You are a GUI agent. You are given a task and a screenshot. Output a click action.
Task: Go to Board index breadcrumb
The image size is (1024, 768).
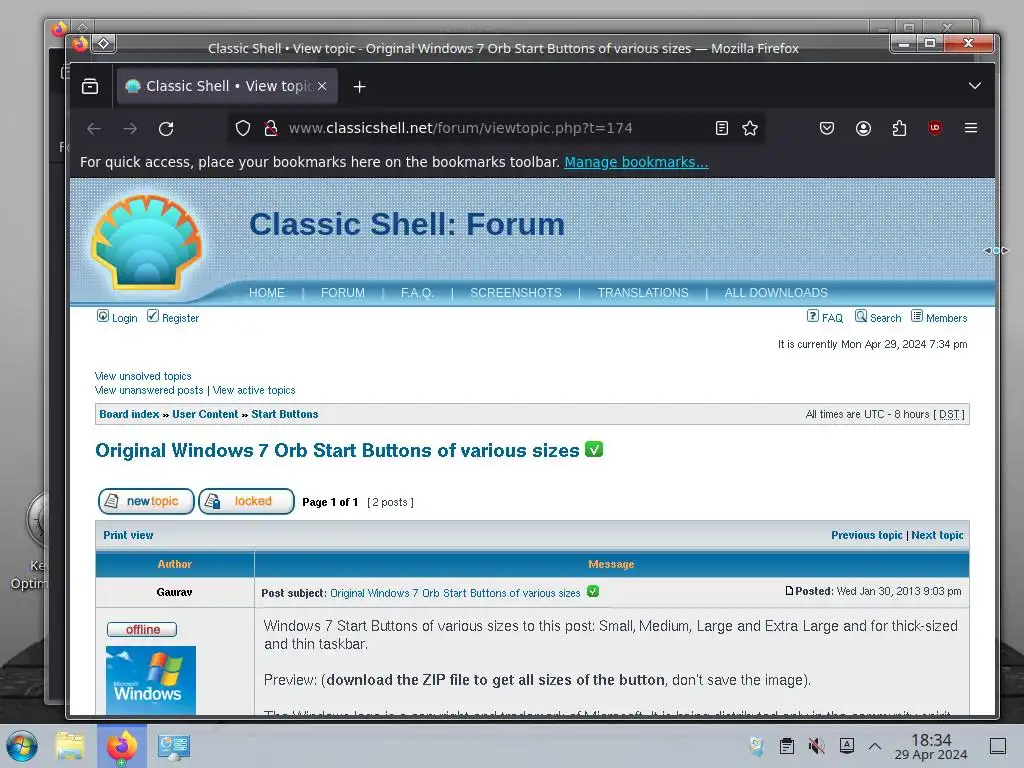129,414
